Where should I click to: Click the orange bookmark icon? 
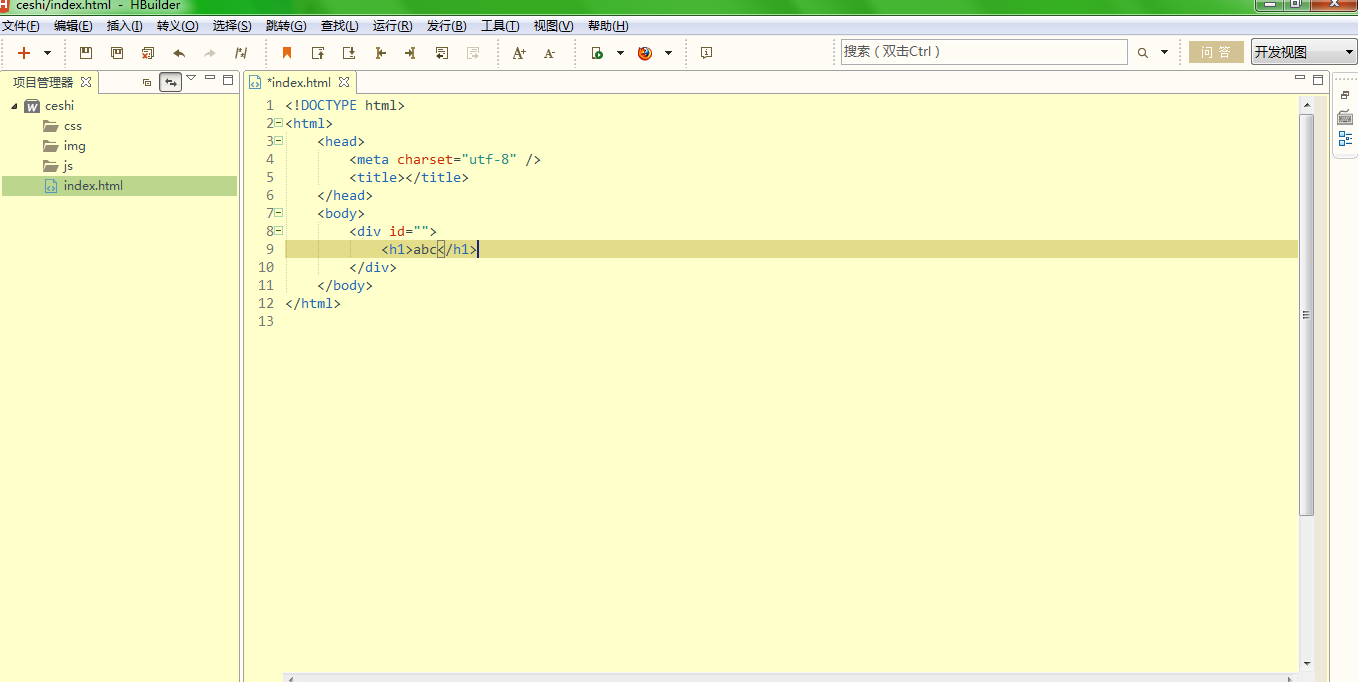click(287, 53)
